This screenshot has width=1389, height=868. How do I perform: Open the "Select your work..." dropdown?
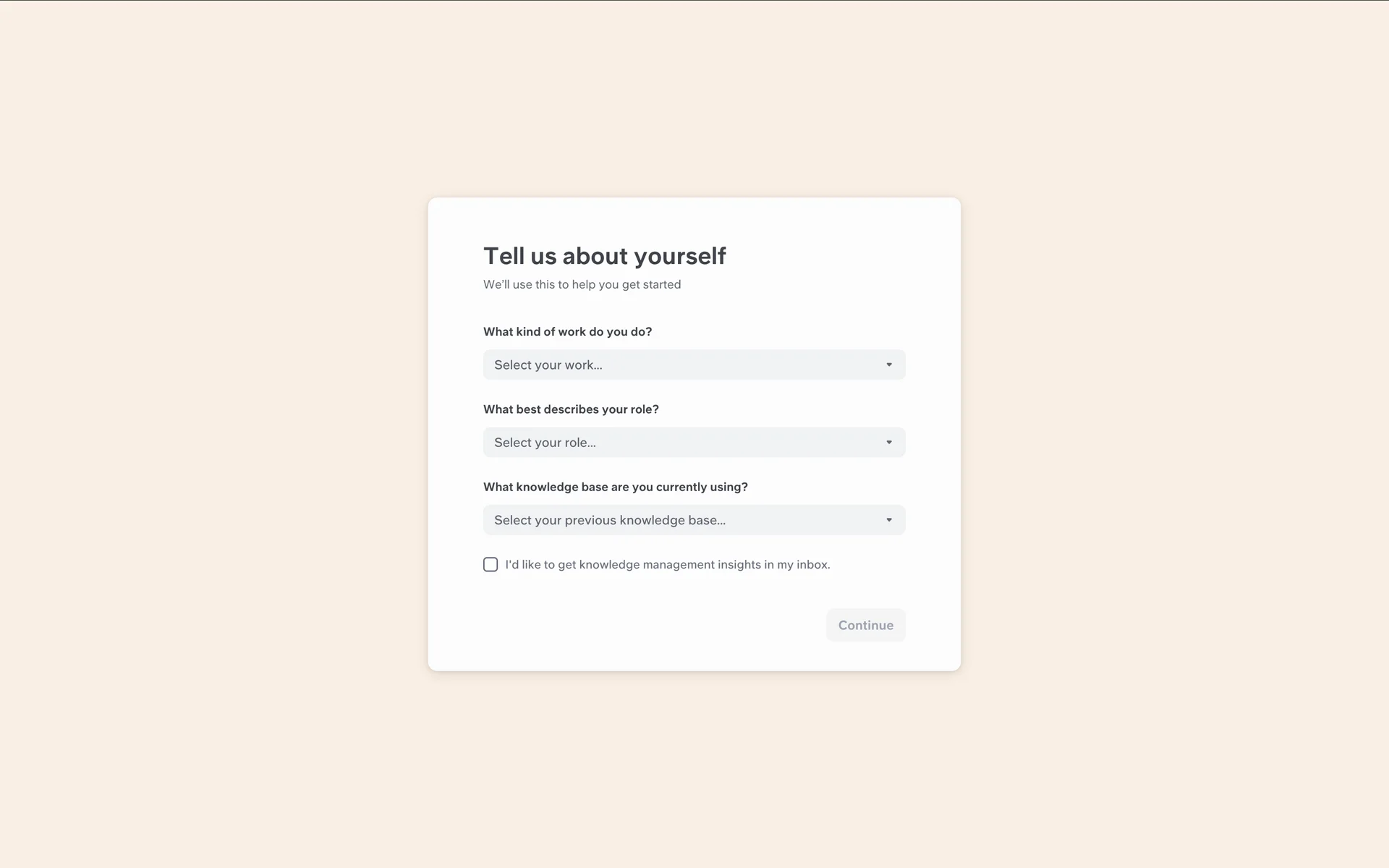click(693, 365)
